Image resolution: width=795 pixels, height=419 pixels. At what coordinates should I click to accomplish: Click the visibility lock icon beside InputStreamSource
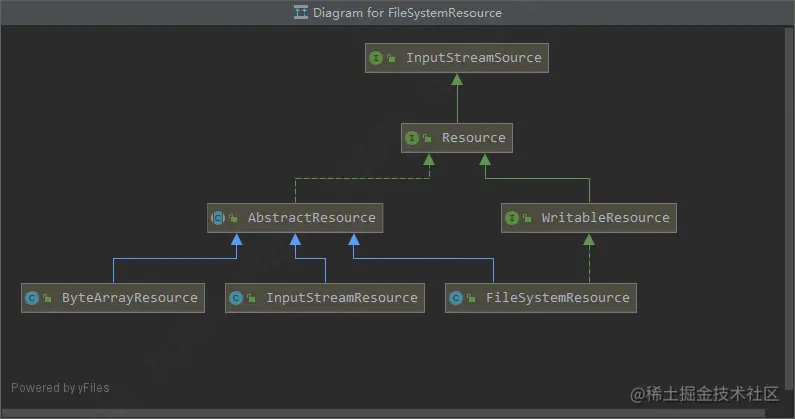(x=391, y=58)
